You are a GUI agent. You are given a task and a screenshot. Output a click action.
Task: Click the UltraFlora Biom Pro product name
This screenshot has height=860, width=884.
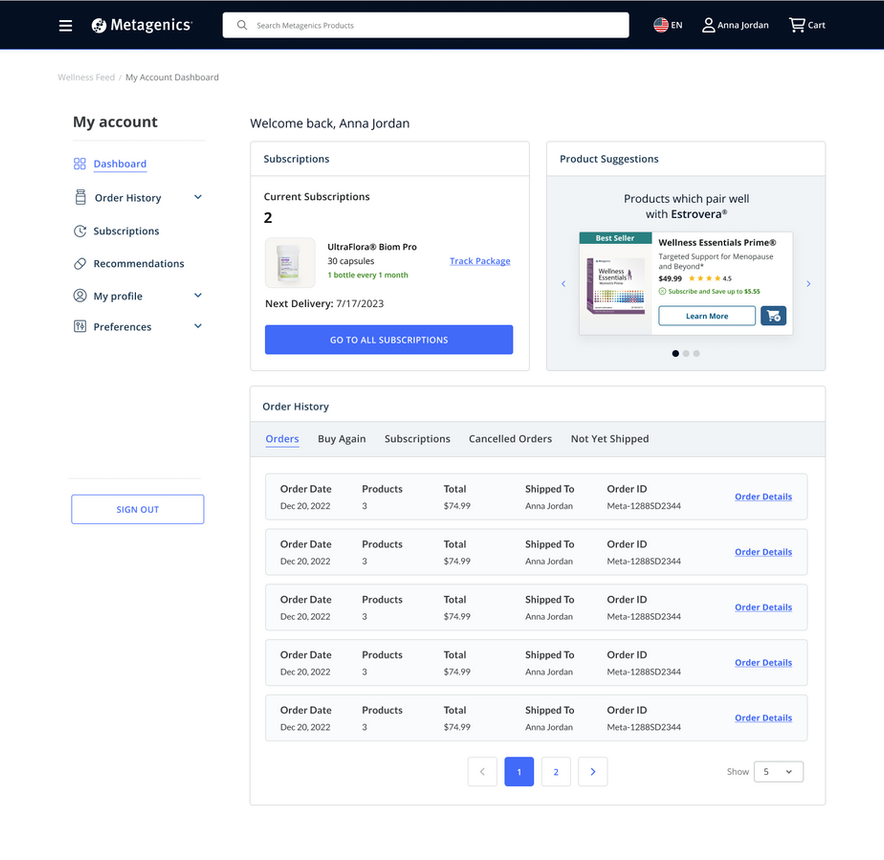tap(372, 247)
